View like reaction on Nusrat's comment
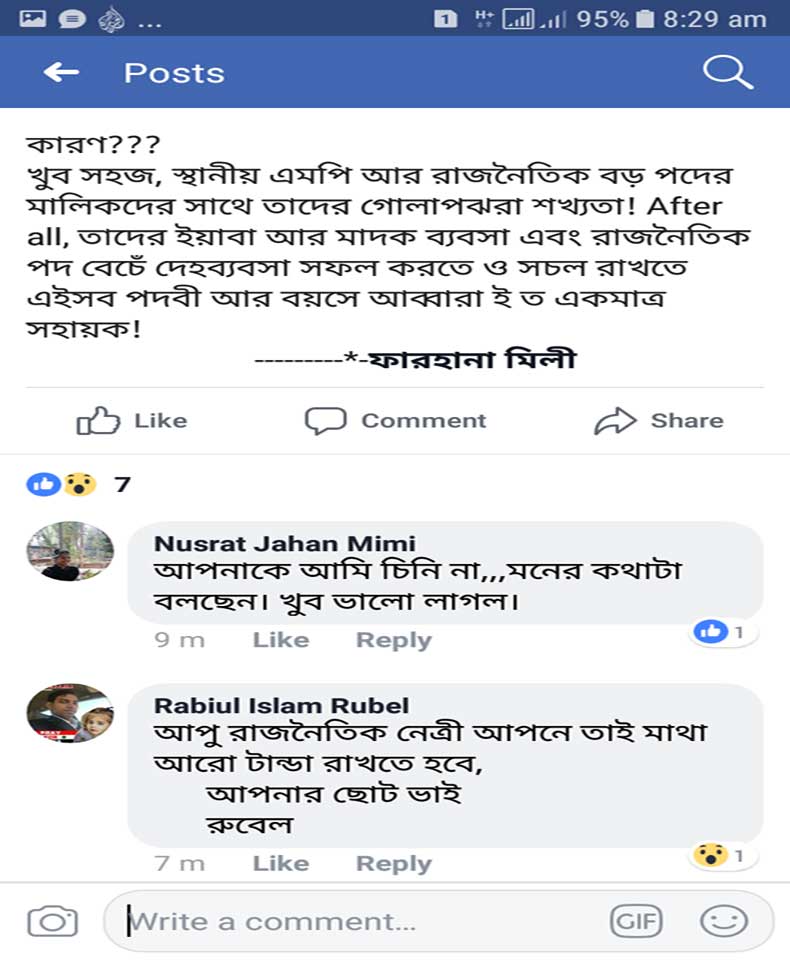The height and width of the screenshot is (960, 790). tap(723, 632)
